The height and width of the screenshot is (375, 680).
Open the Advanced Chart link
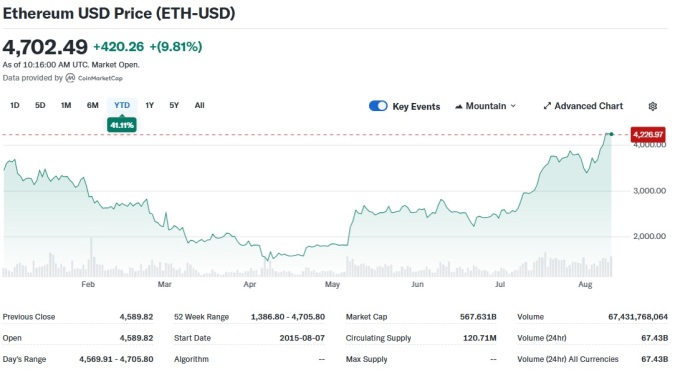click(583, 106)
